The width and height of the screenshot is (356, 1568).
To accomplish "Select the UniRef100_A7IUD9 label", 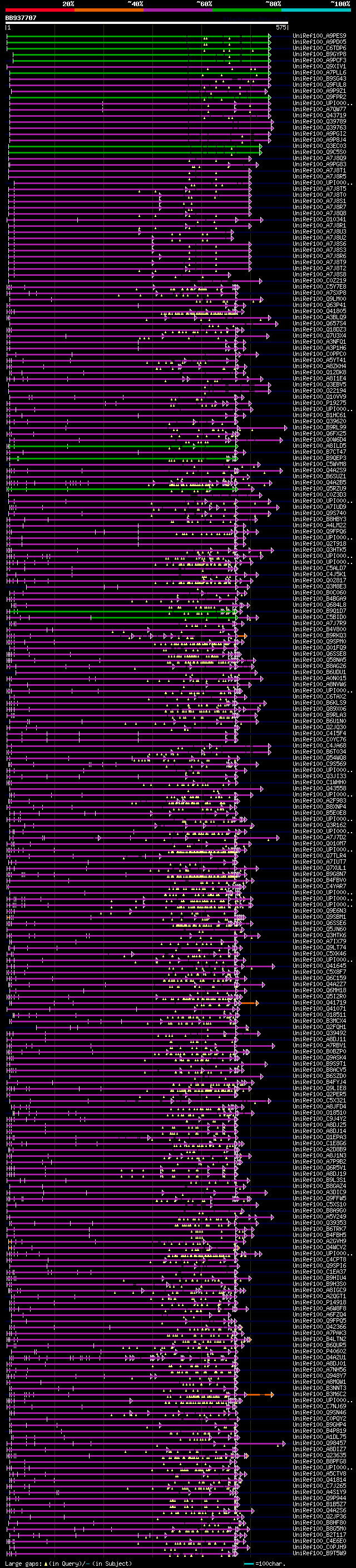I will tap(319, 507).
